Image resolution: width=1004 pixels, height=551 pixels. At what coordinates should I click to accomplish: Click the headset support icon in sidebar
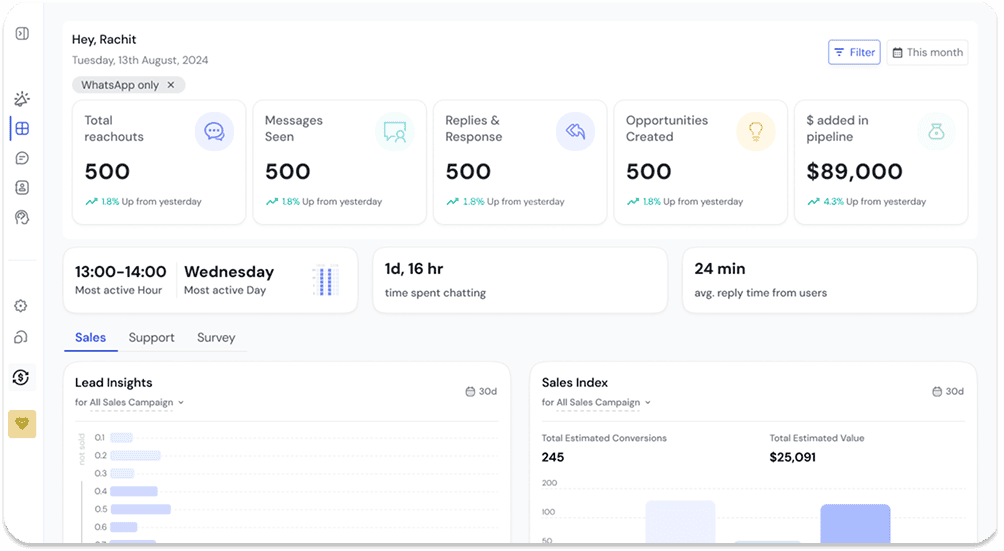[x=22, y=217]
